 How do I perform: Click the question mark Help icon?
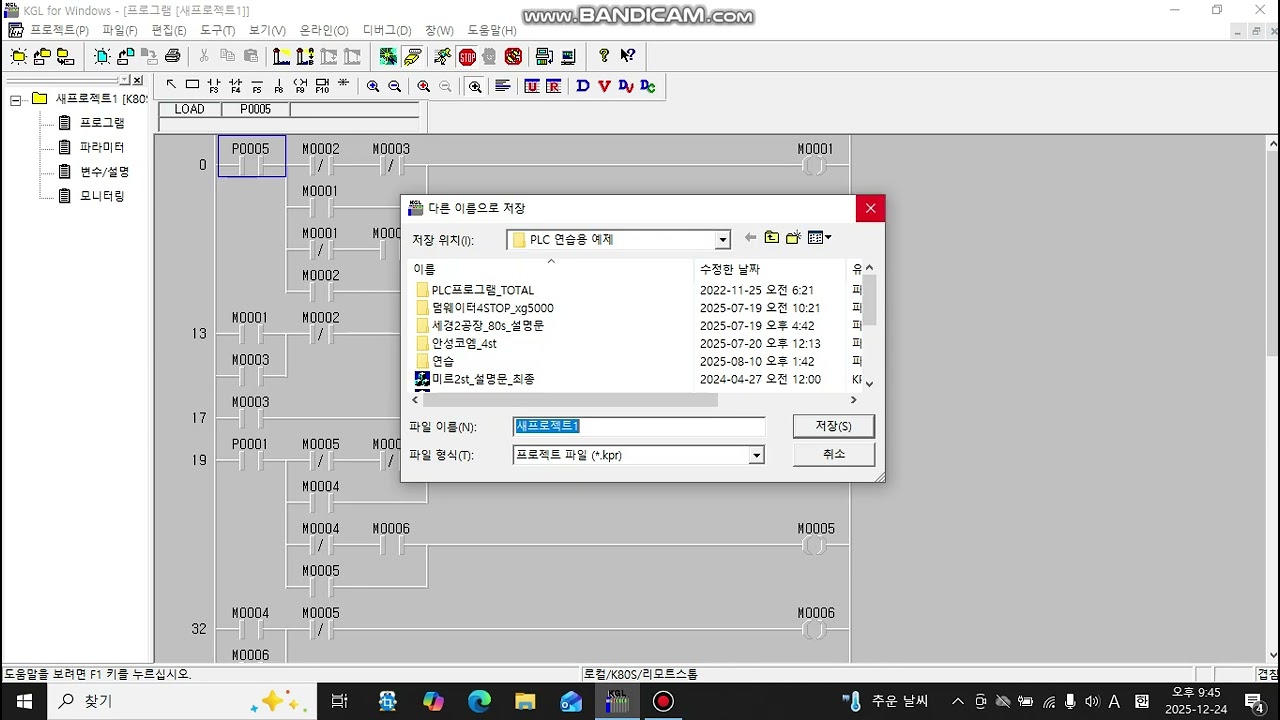pos(604,56)
